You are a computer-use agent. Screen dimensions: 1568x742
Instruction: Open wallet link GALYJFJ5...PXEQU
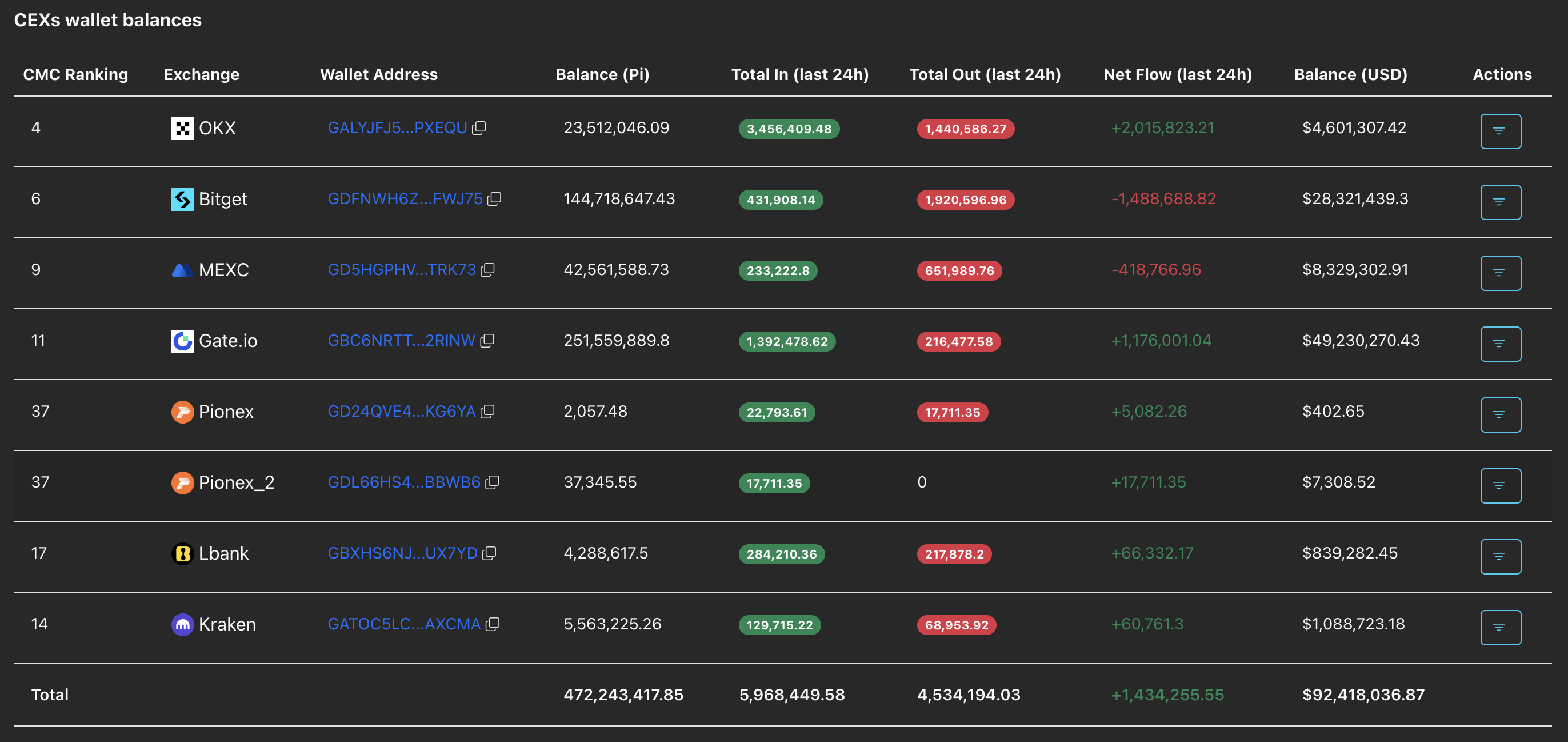[397, 128]
